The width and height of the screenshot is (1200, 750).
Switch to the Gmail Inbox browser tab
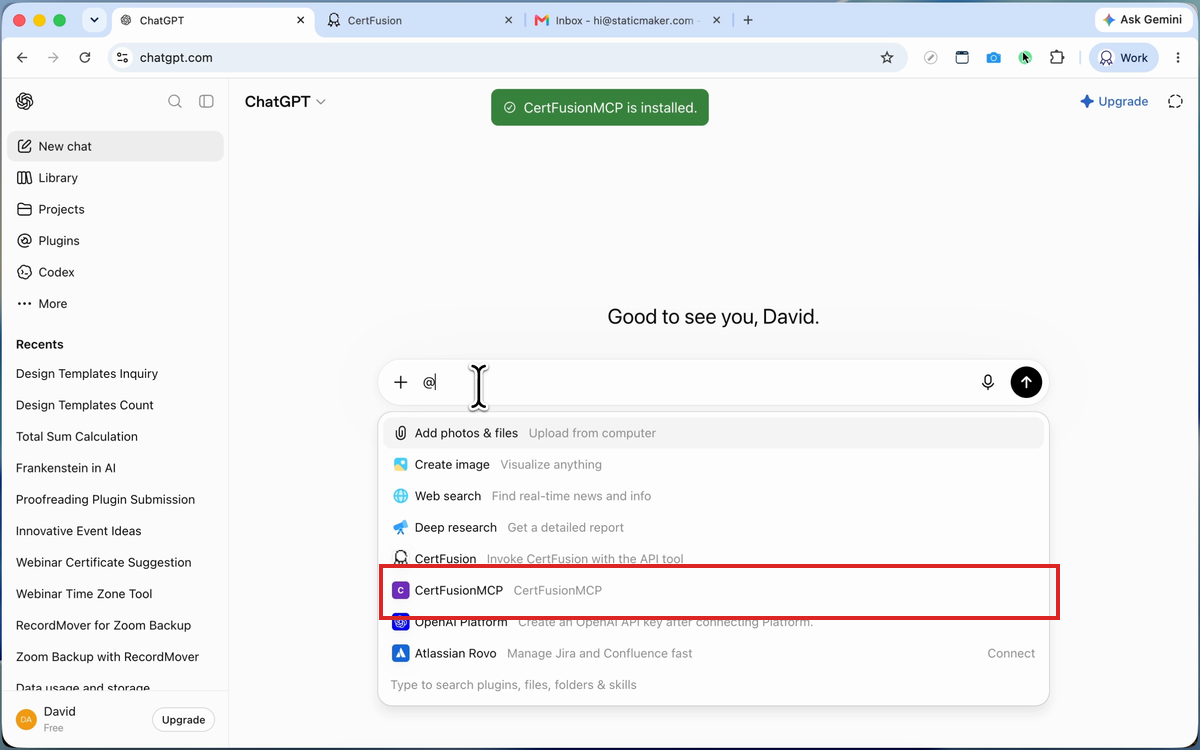click(625, 20)
